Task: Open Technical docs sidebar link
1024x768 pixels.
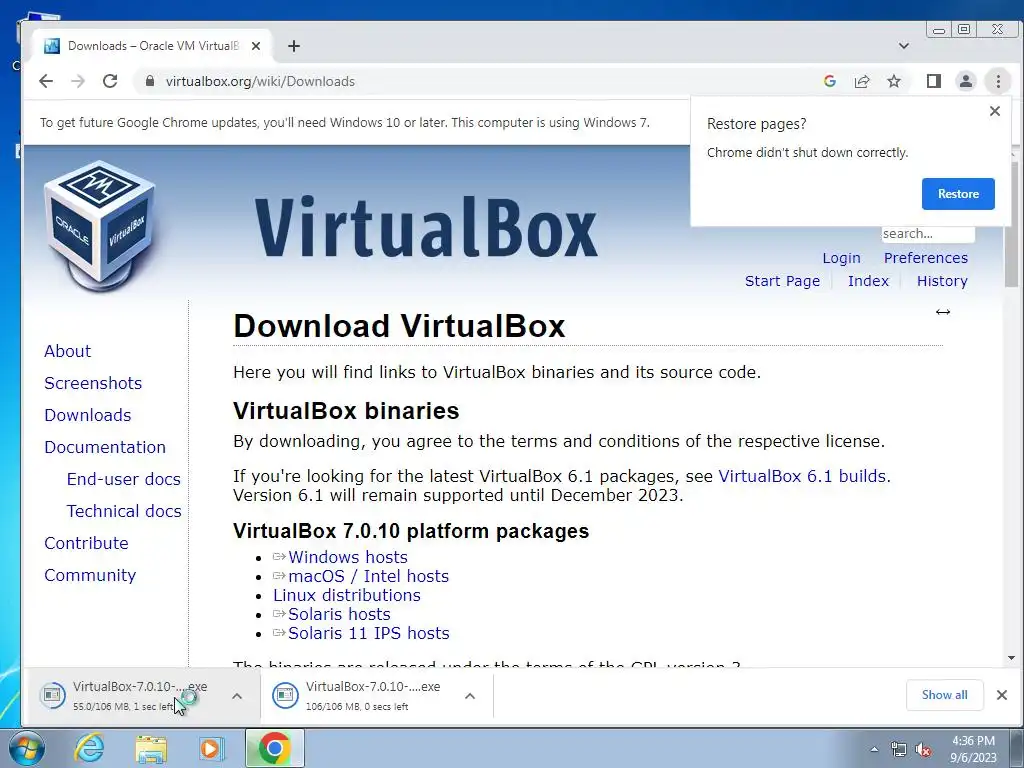Action: click(x=124, y=511)
